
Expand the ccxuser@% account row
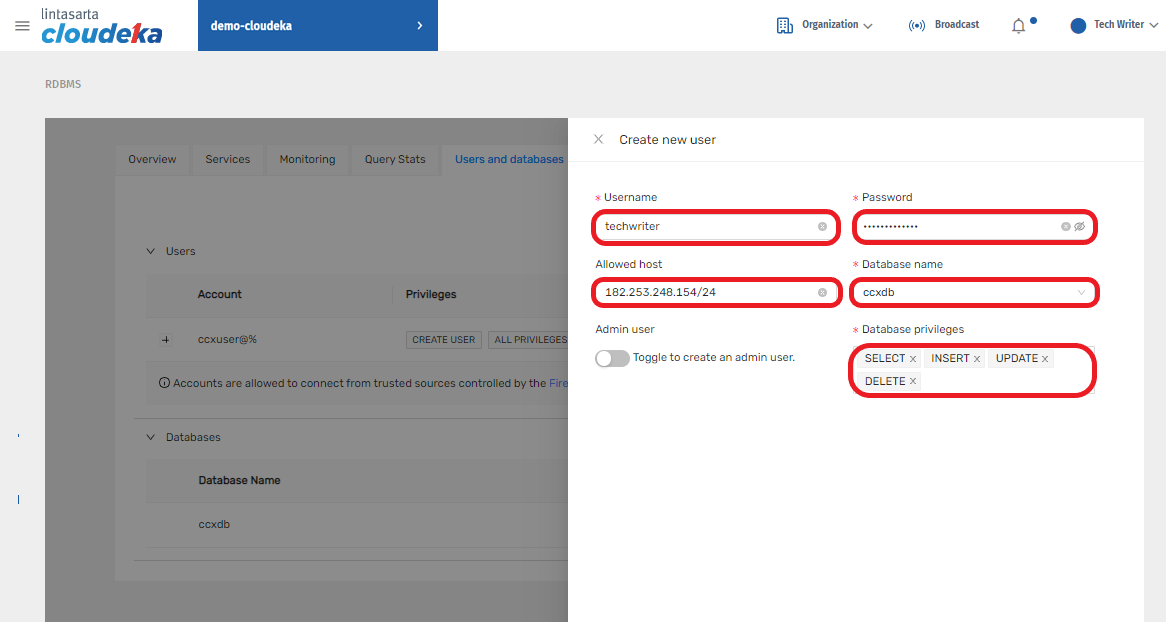coord(166,340)
